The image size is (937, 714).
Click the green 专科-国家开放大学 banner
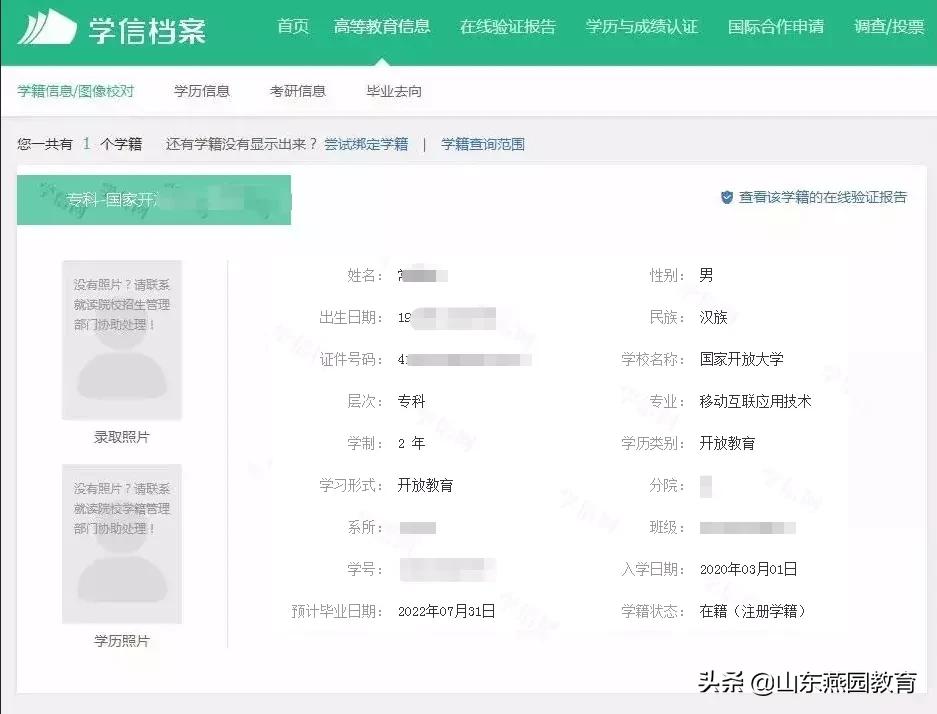coord(154,199)
